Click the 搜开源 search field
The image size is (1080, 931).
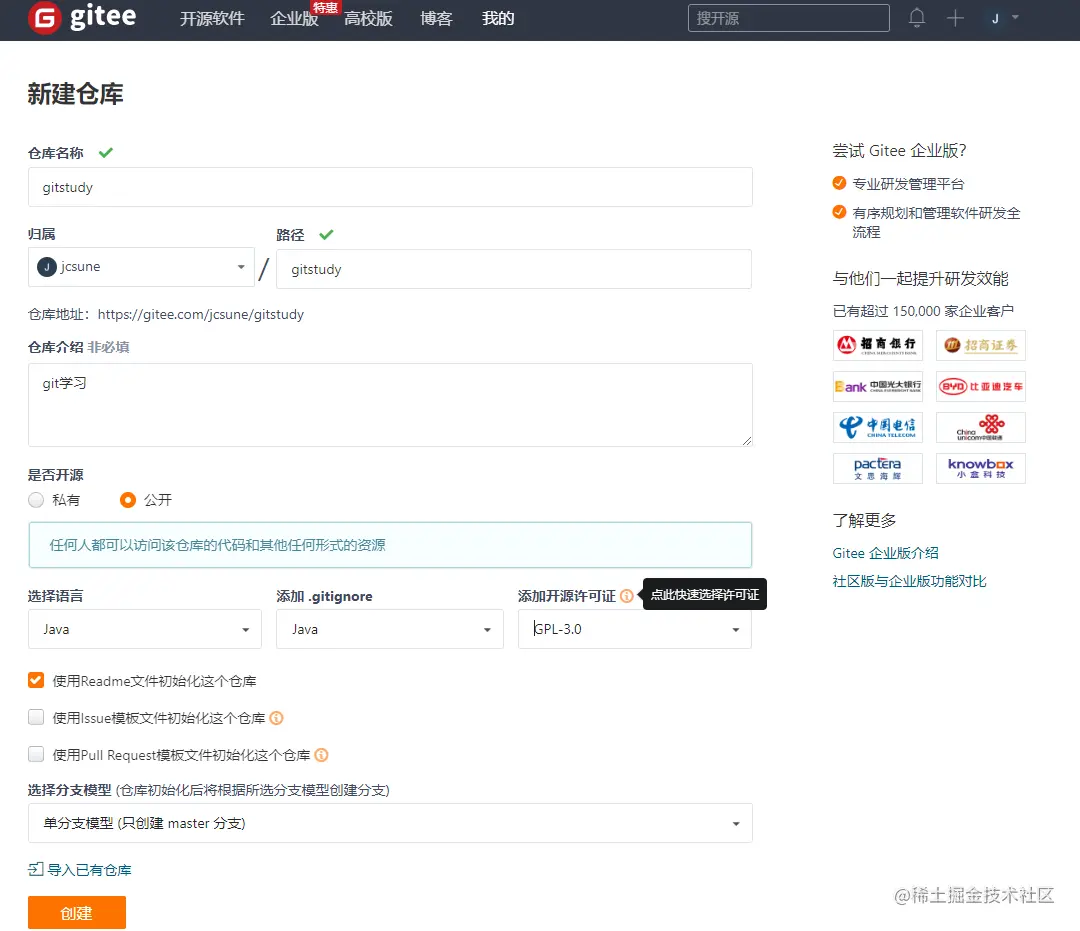coord(789,18)
